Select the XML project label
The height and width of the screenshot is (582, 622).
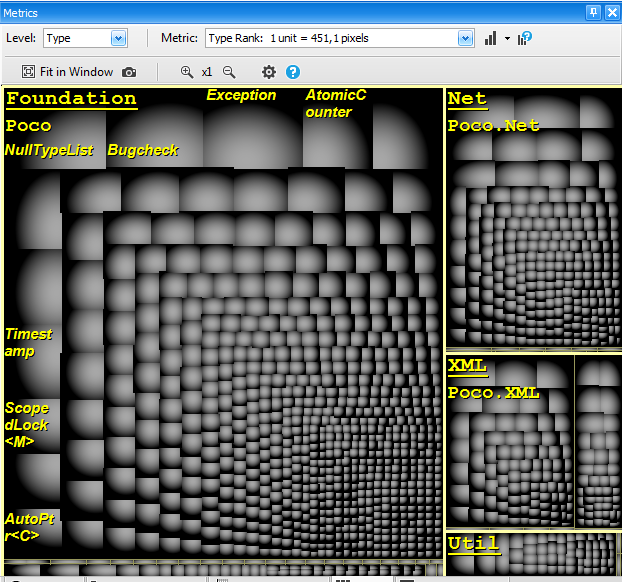(x=467, y=365)
